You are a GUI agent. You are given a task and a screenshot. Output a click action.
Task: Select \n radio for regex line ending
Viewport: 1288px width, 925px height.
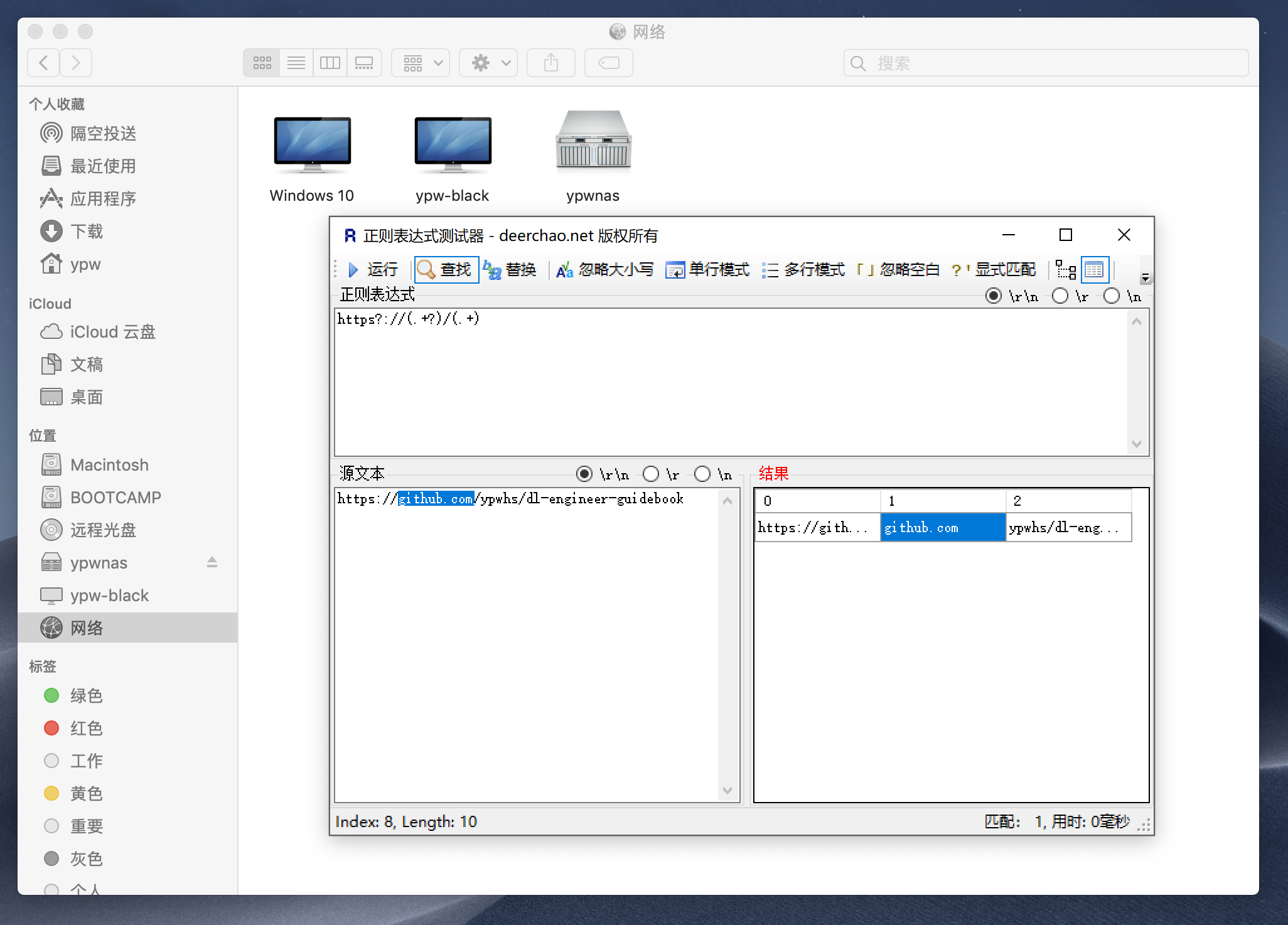tap(1112, 296)
